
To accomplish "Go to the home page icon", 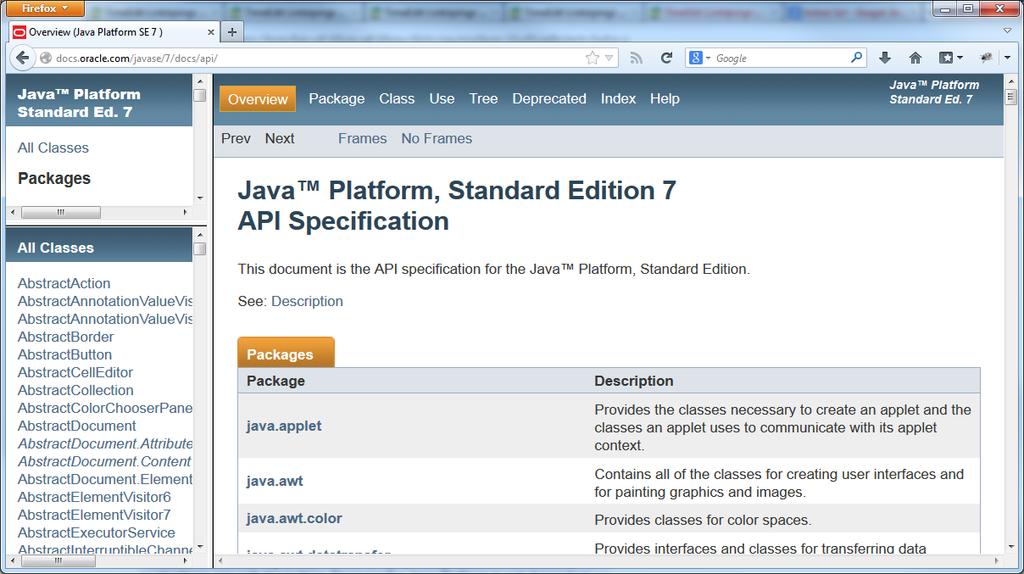I will pyautogui.click(x=916, y=58).
